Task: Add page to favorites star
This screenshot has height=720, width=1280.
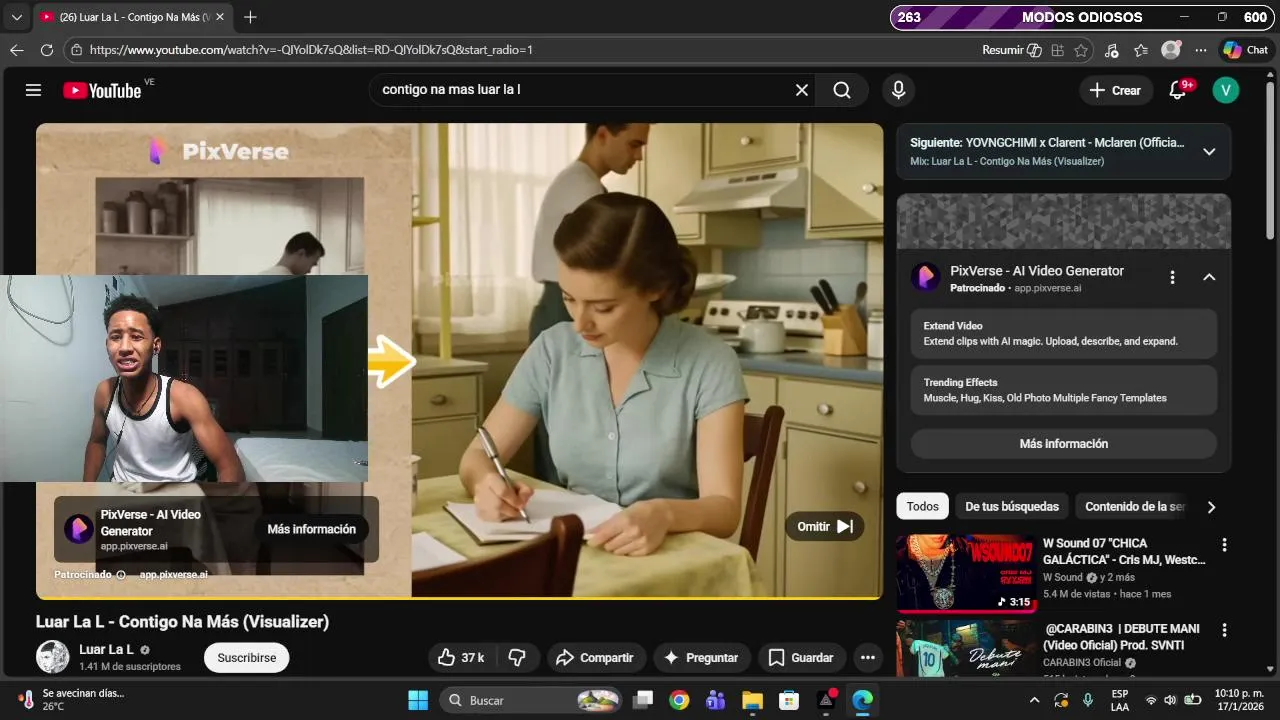Action: coord(1081,50)
